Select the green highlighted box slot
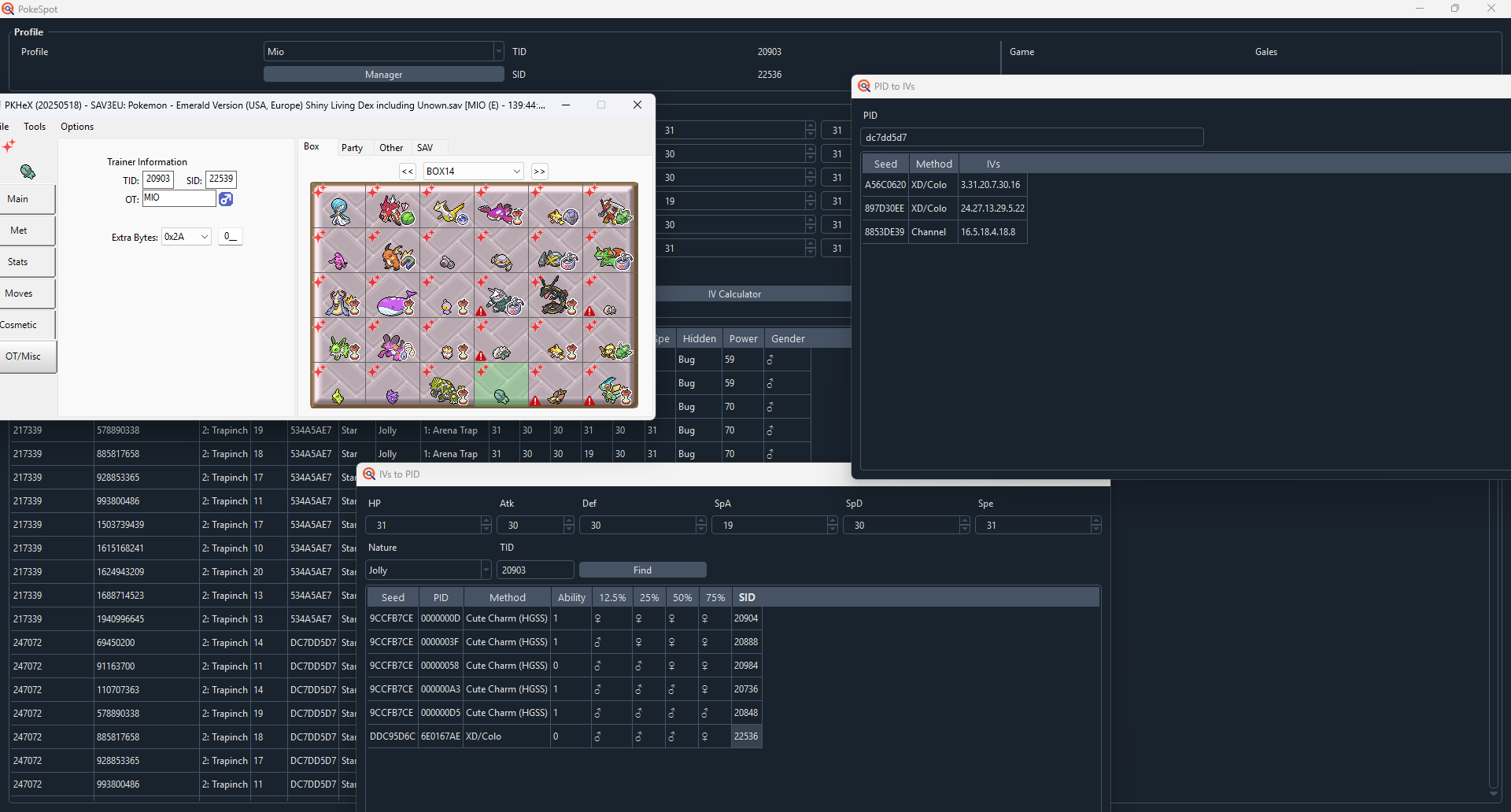This screenshot has height=812, width=1511. [x=501, y=386]
